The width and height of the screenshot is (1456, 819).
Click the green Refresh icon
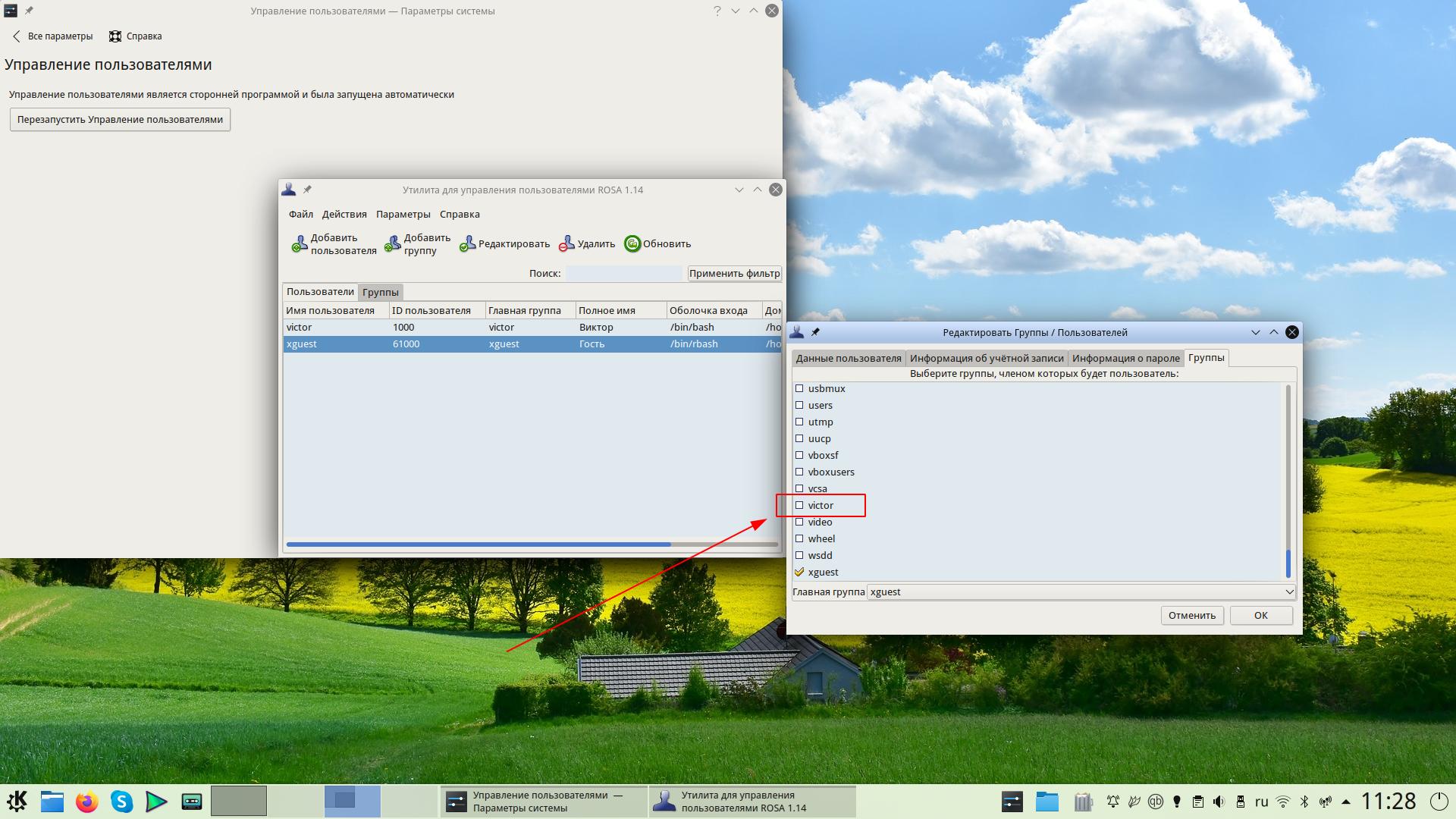coord(632,243)
